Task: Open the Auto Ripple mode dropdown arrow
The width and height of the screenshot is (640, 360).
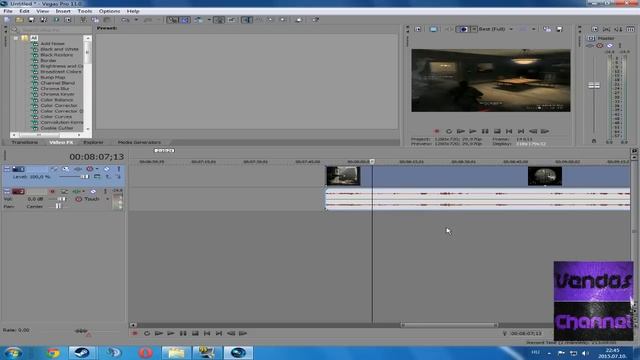Action: click(209, 20)
